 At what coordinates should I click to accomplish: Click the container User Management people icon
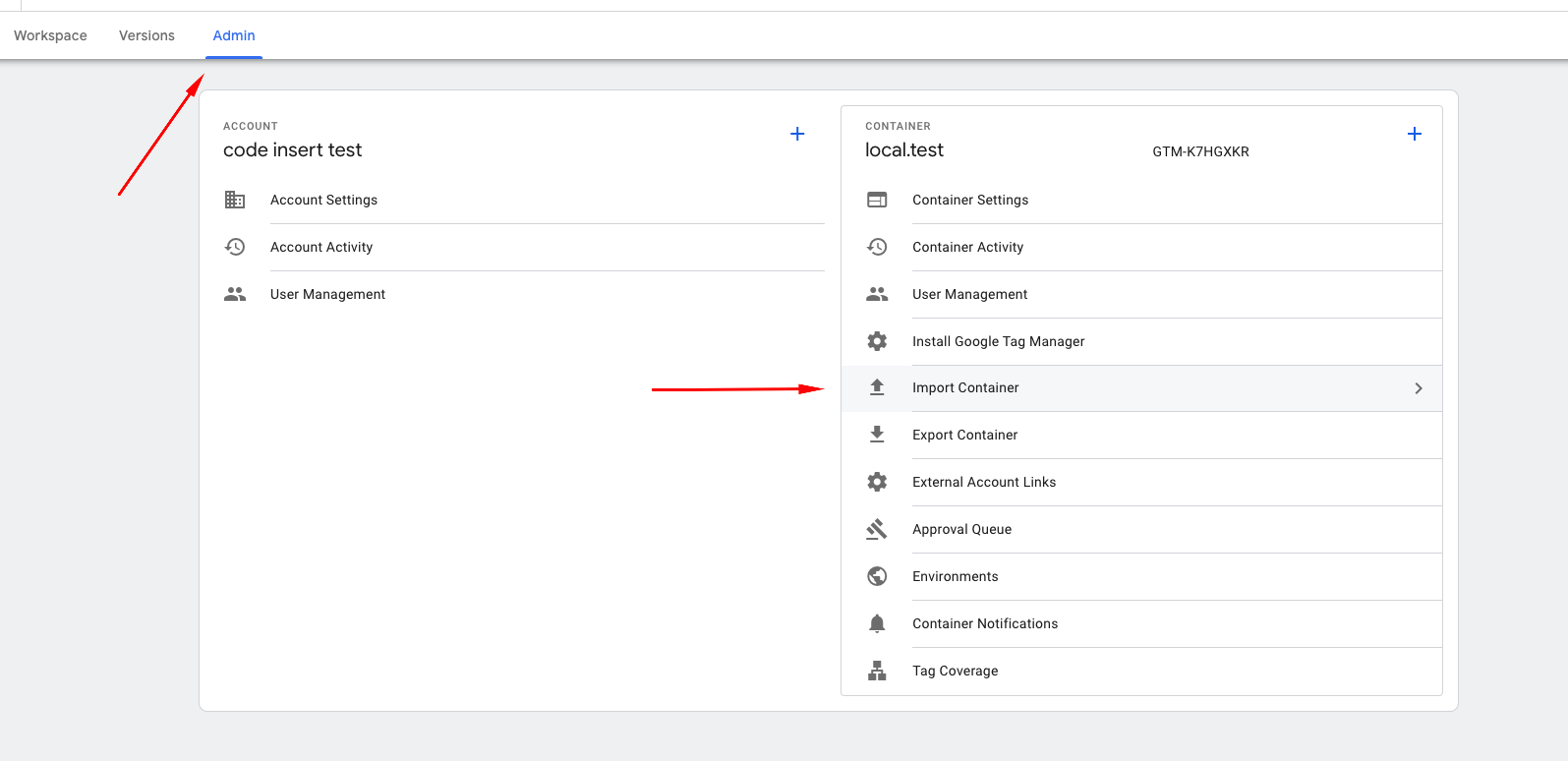click(x=877, y=294)
